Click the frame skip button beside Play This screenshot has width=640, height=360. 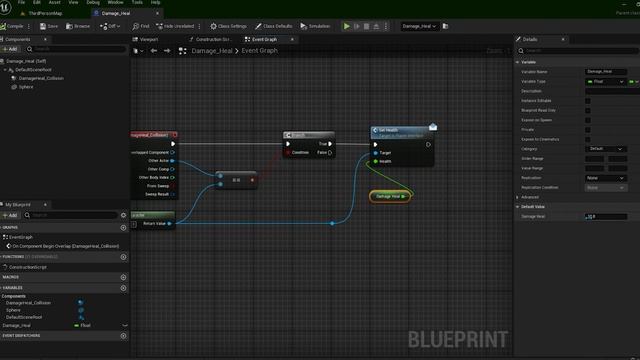(x=357, y=26)
